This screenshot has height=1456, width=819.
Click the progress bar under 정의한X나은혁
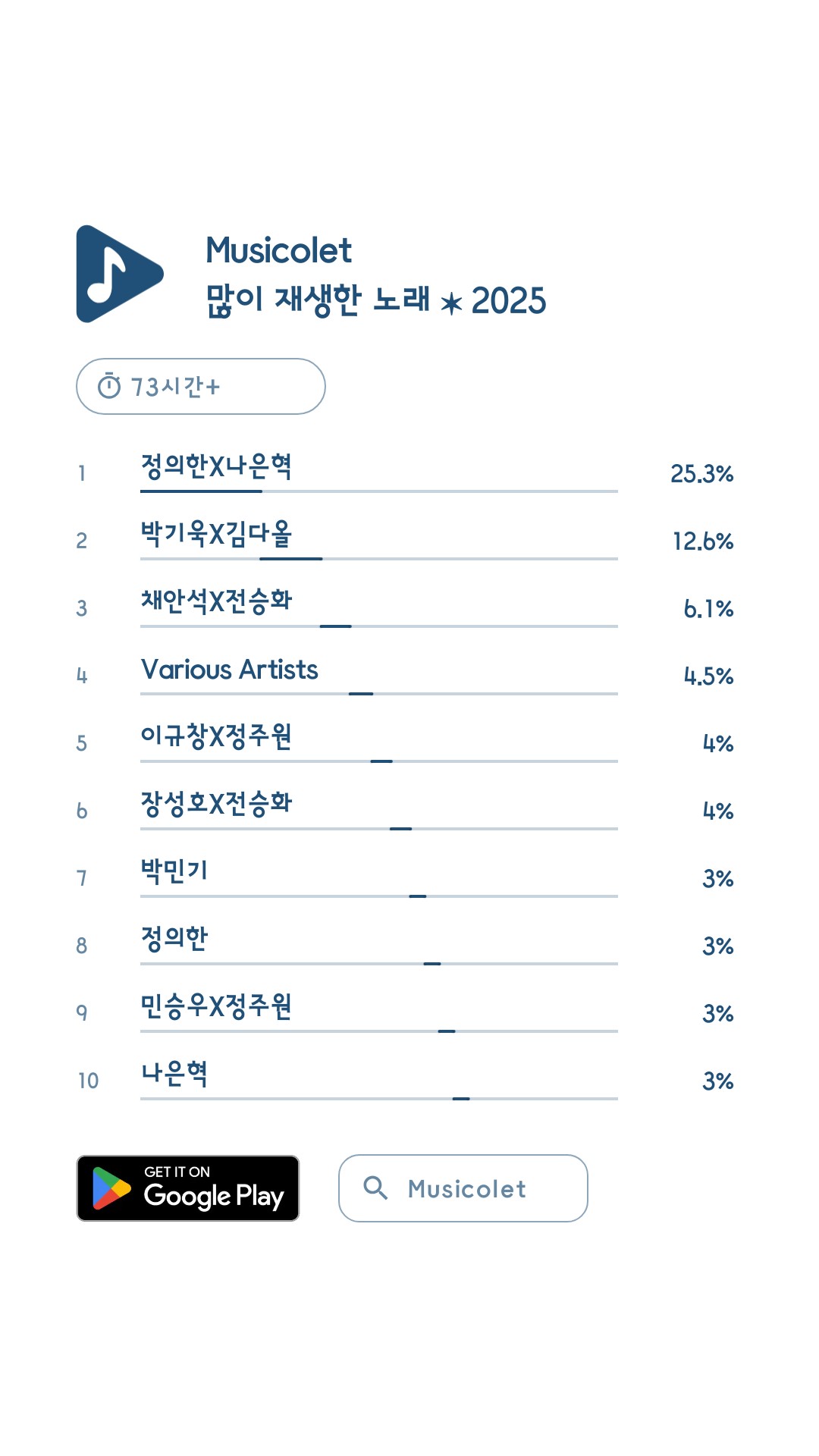click(x=378, y=491)
